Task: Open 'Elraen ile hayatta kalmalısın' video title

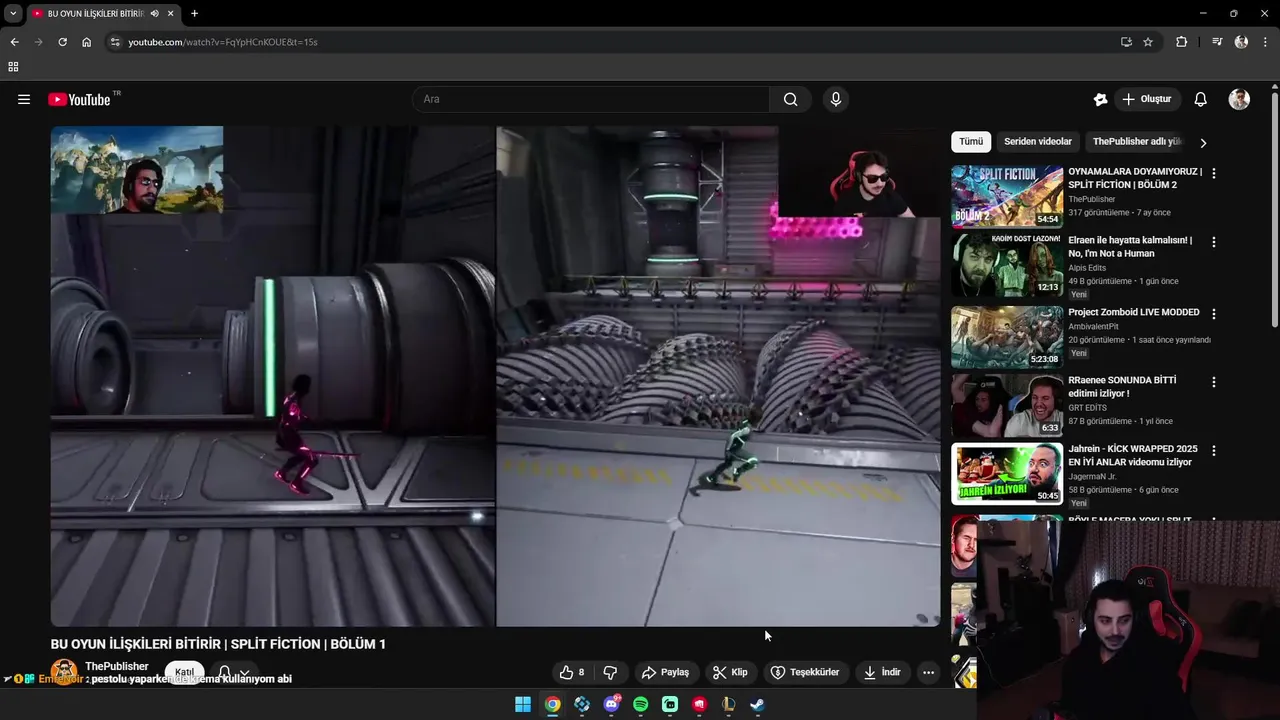Action: coord(1130,247)
